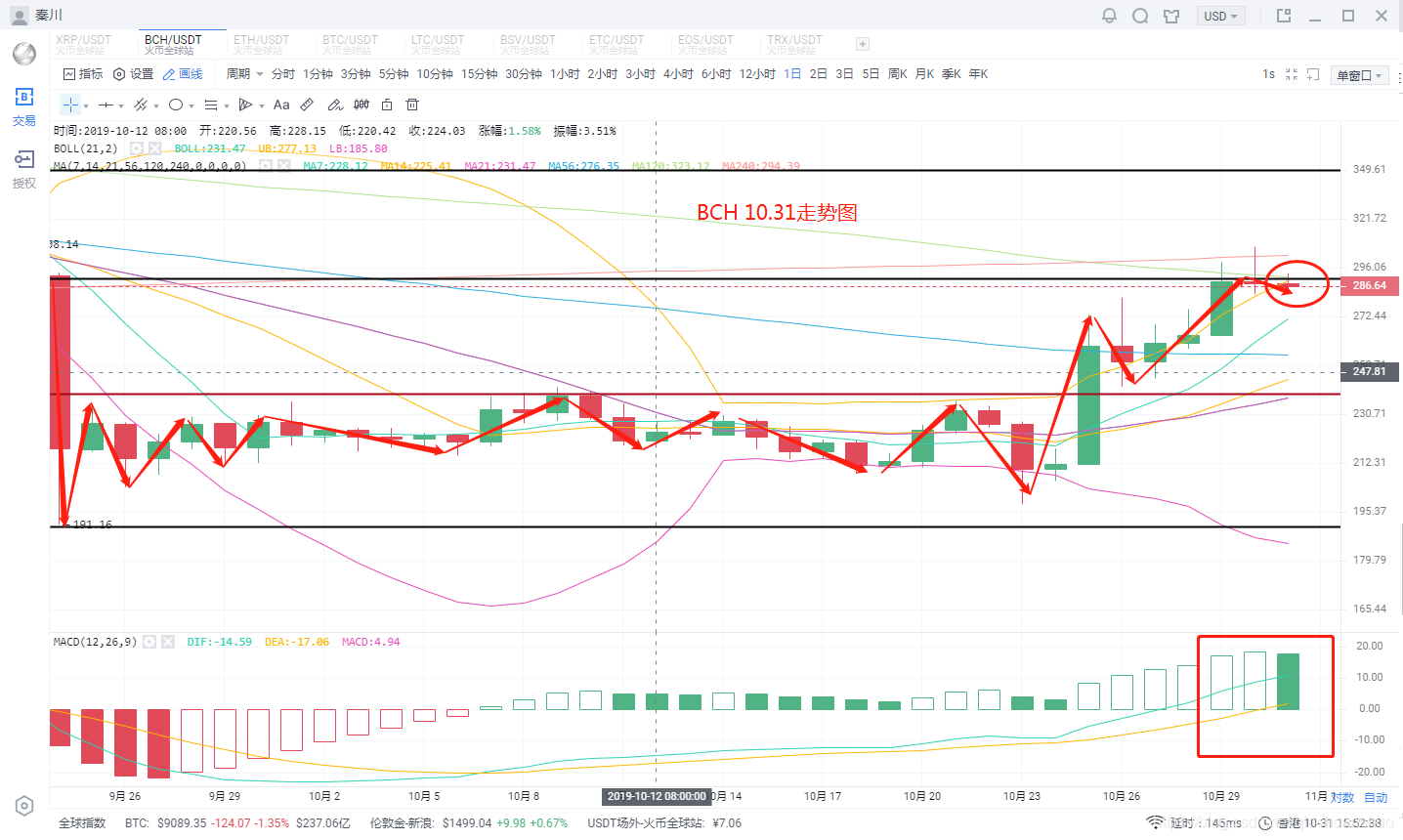Open the notifications bell

(x=1109, y=16)
